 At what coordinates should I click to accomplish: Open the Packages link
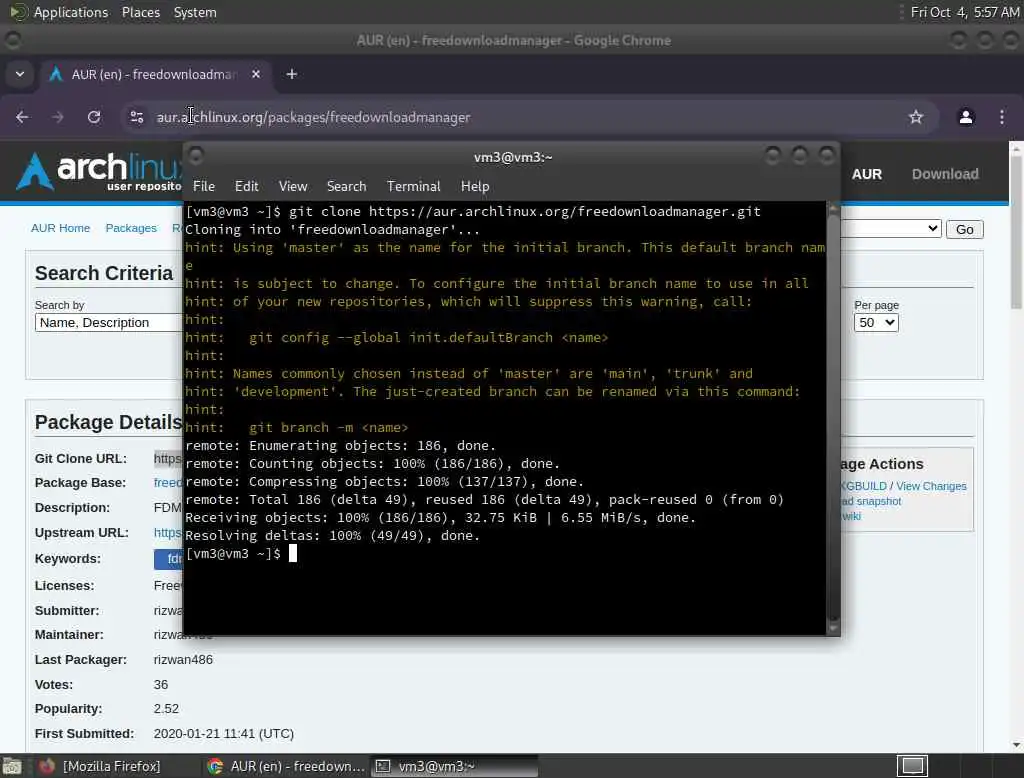point(131,228)
